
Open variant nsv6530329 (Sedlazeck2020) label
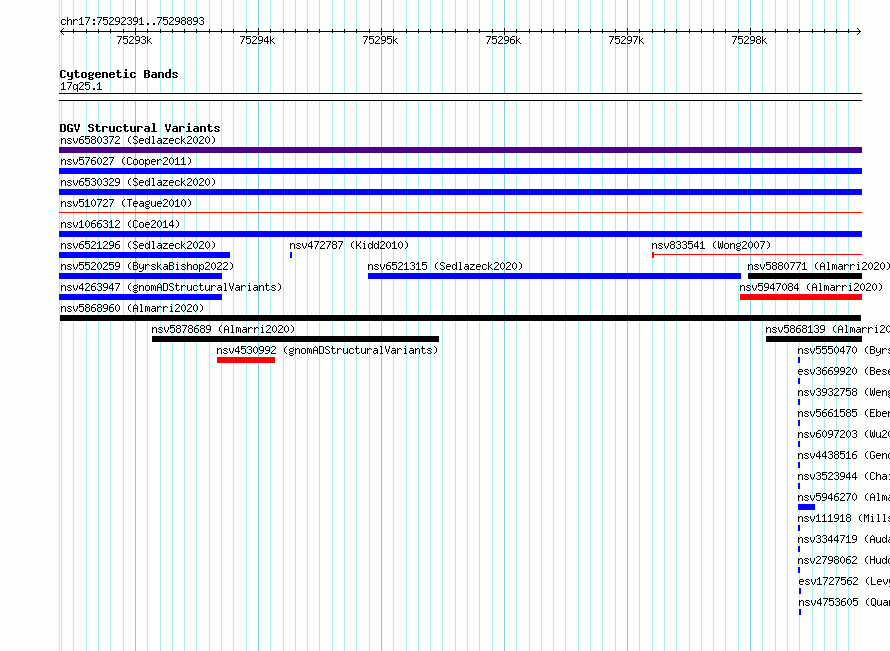tap(138, 182)
